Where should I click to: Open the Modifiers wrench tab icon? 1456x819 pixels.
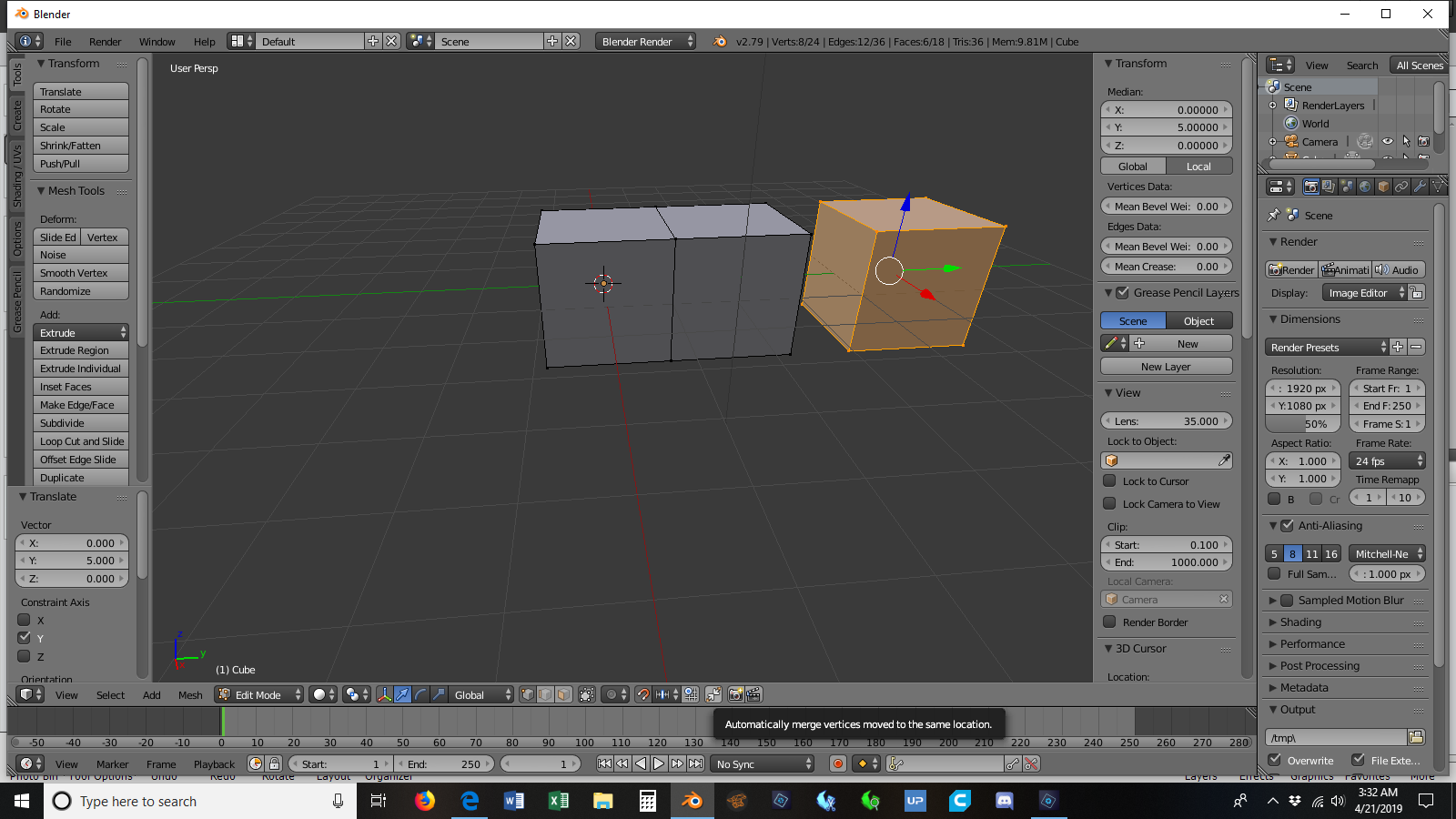point(1420,187)
